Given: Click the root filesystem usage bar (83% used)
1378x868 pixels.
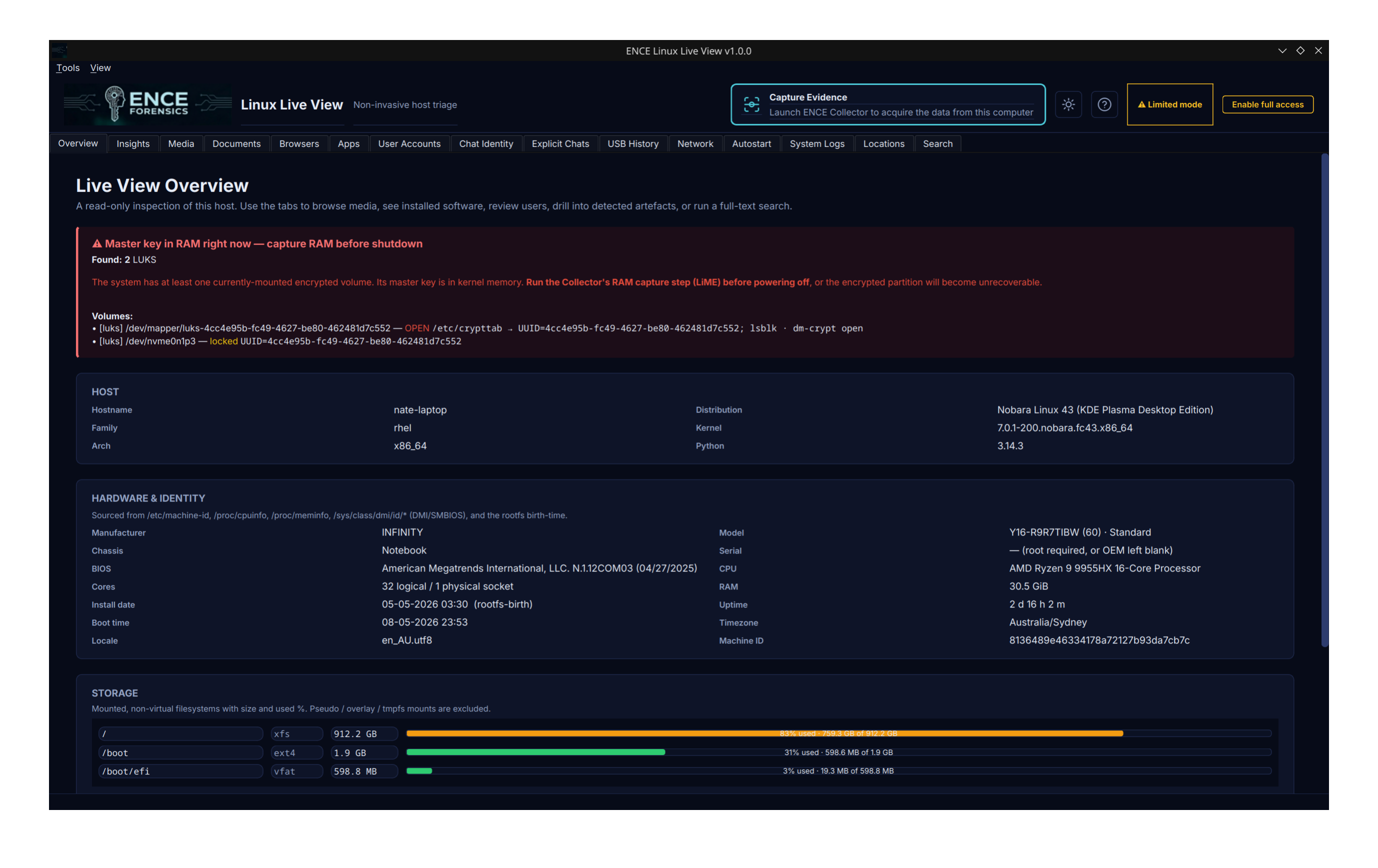Looking at the screenshot, I should [838, 733].
